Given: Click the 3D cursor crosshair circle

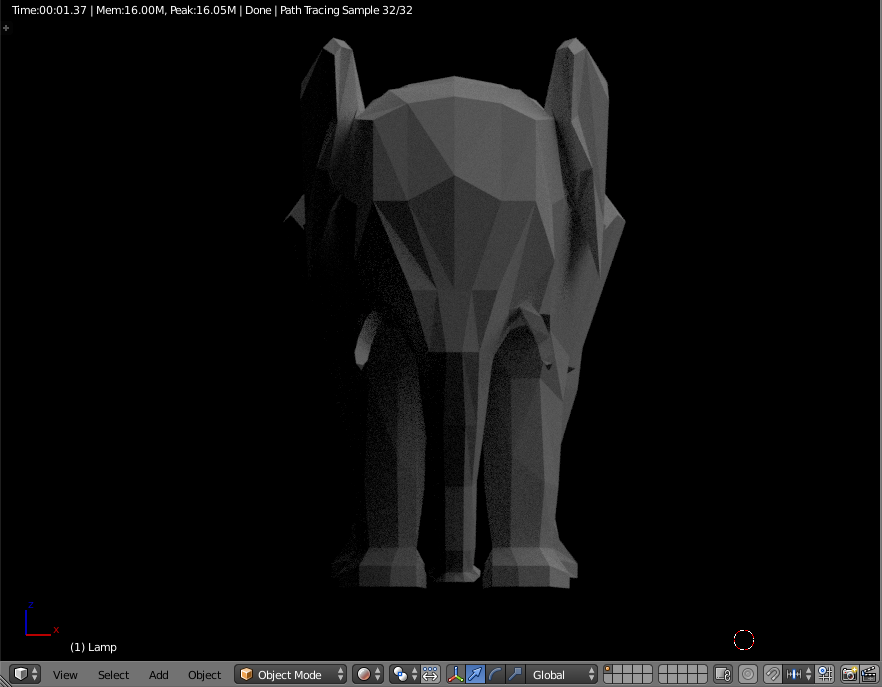Looking at the screenshot, I should pos(744,640).
